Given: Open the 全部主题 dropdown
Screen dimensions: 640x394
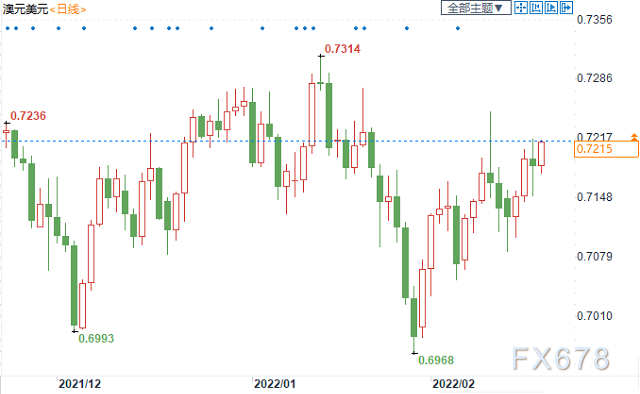Looking at the screenshot, I should 476,8.
